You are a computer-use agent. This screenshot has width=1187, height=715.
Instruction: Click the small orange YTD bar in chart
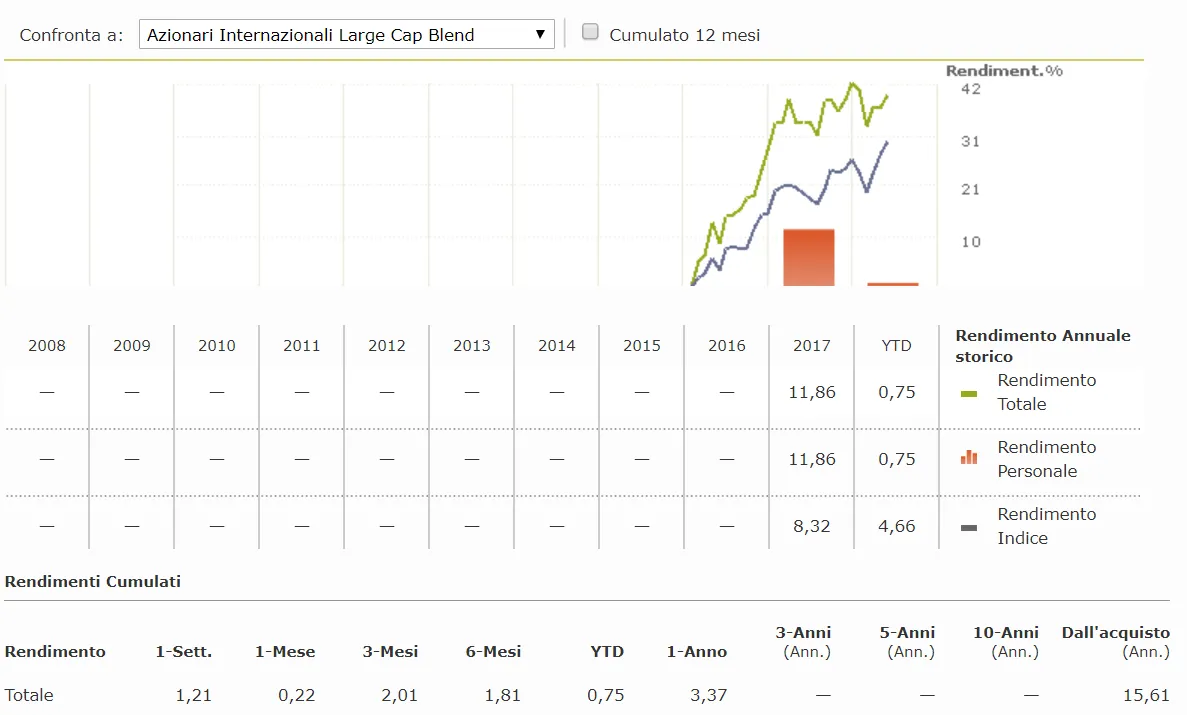click(x=892, y=284)
